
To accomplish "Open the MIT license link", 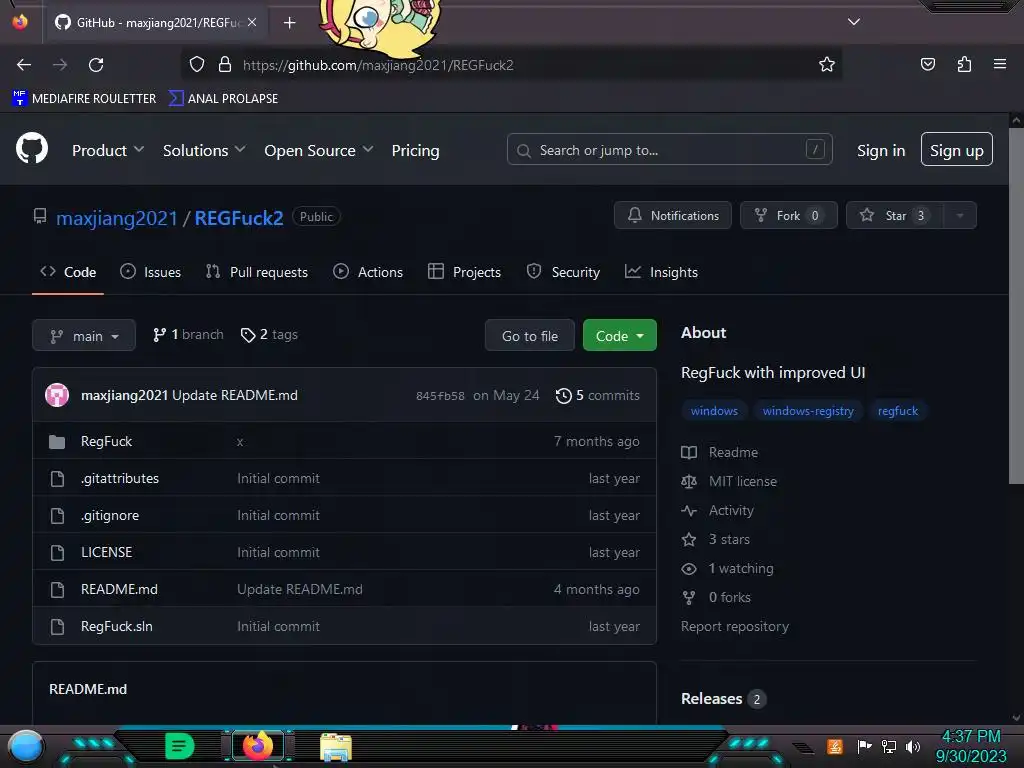I will [729, 481].
